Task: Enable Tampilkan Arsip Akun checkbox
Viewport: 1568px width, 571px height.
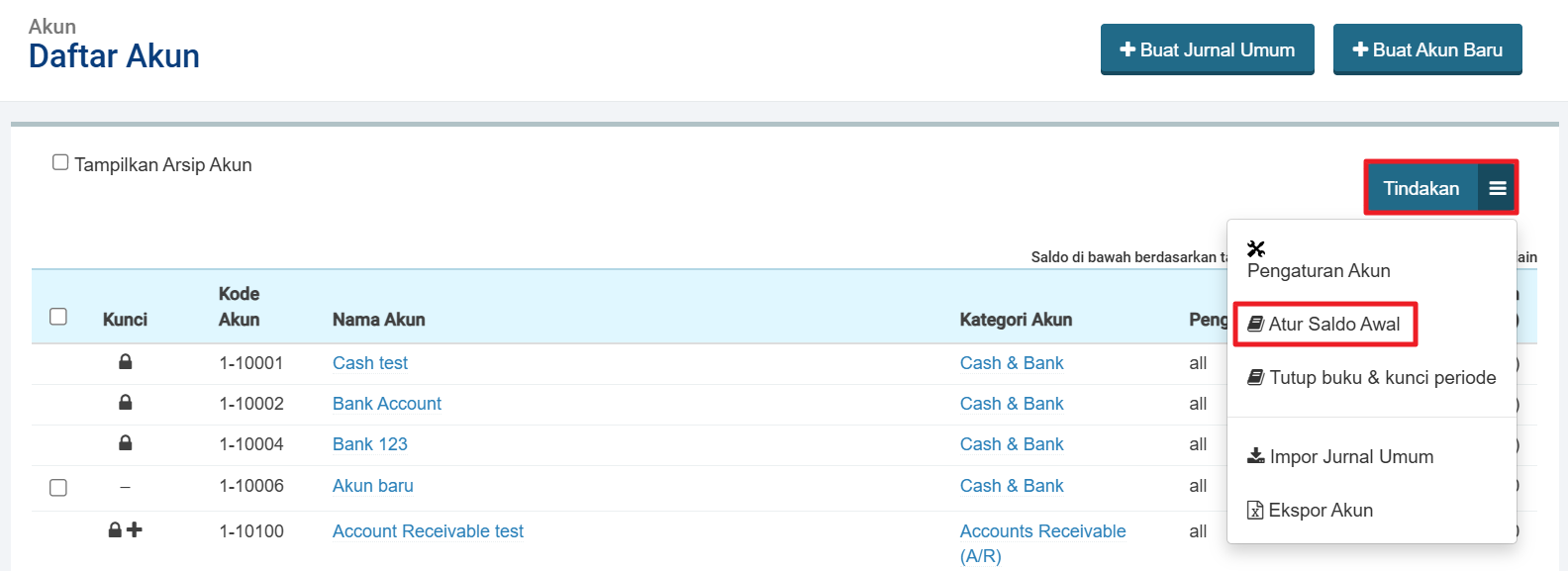Action: [60, 162]
